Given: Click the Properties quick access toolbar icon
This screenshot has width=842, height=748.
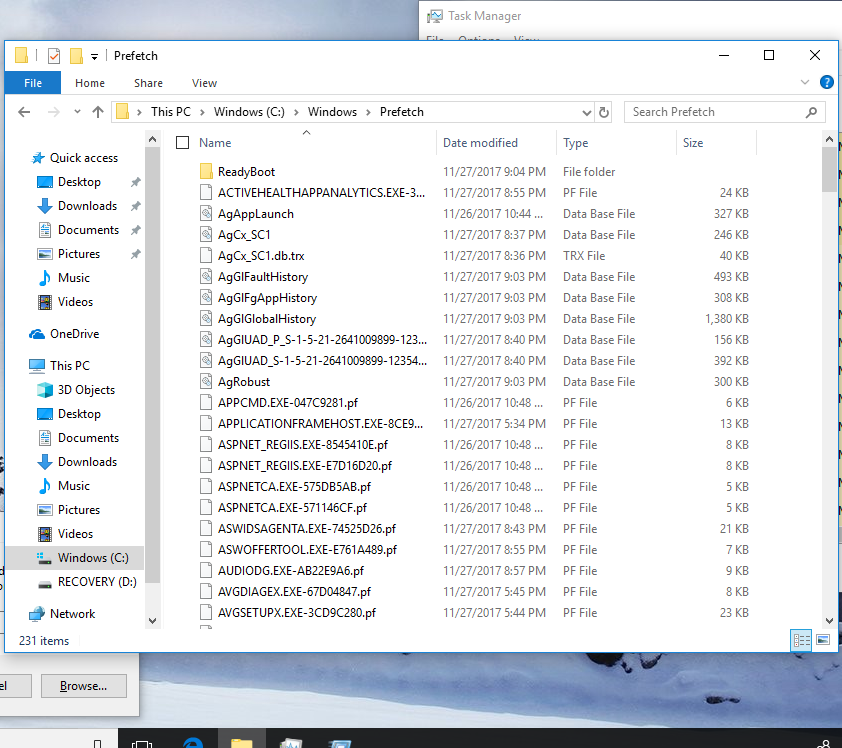Looking at the screenshot, I should point(54,56).
